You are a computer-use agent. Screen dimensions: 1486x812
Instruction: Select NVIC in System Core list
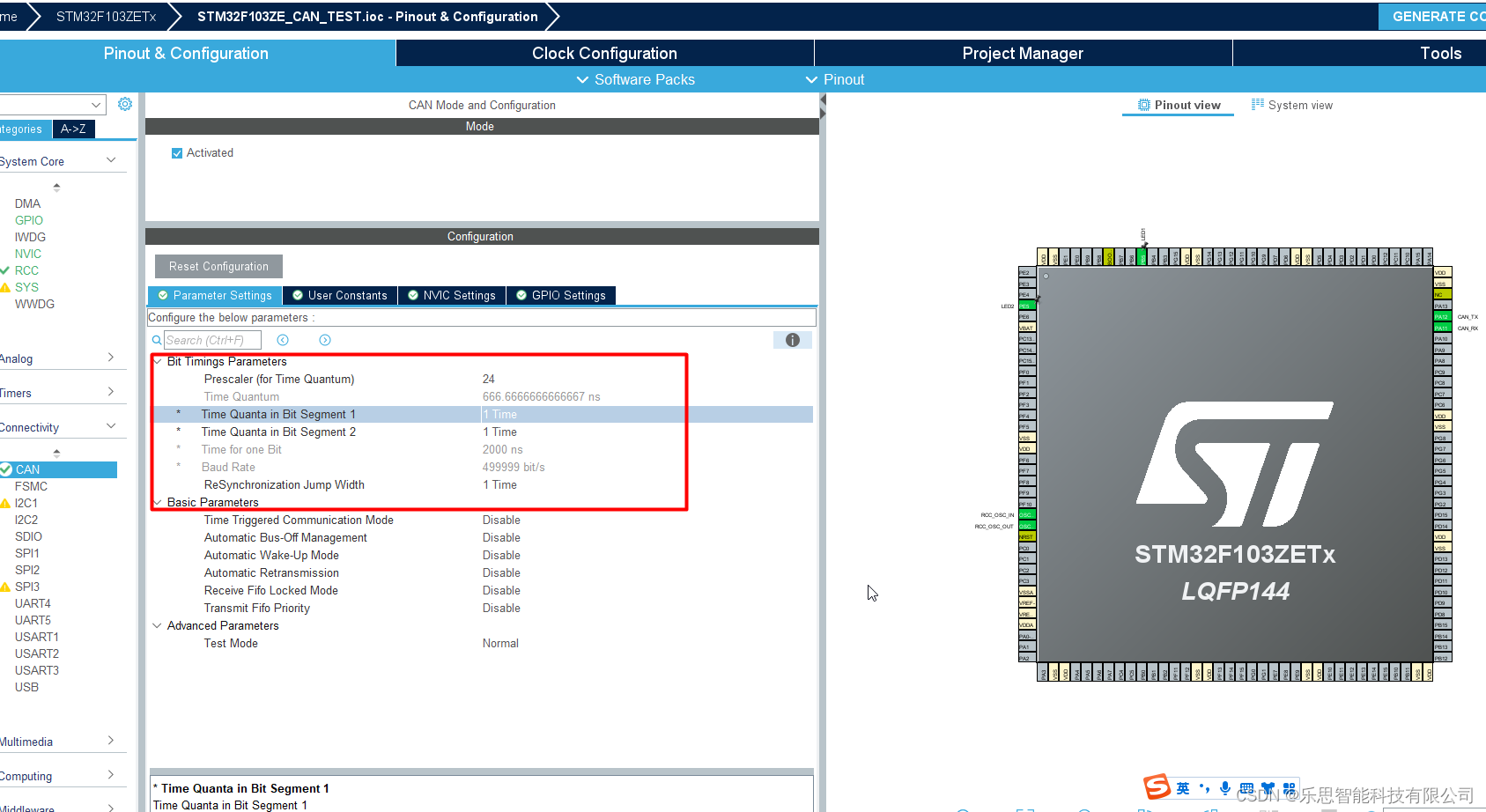28,254
